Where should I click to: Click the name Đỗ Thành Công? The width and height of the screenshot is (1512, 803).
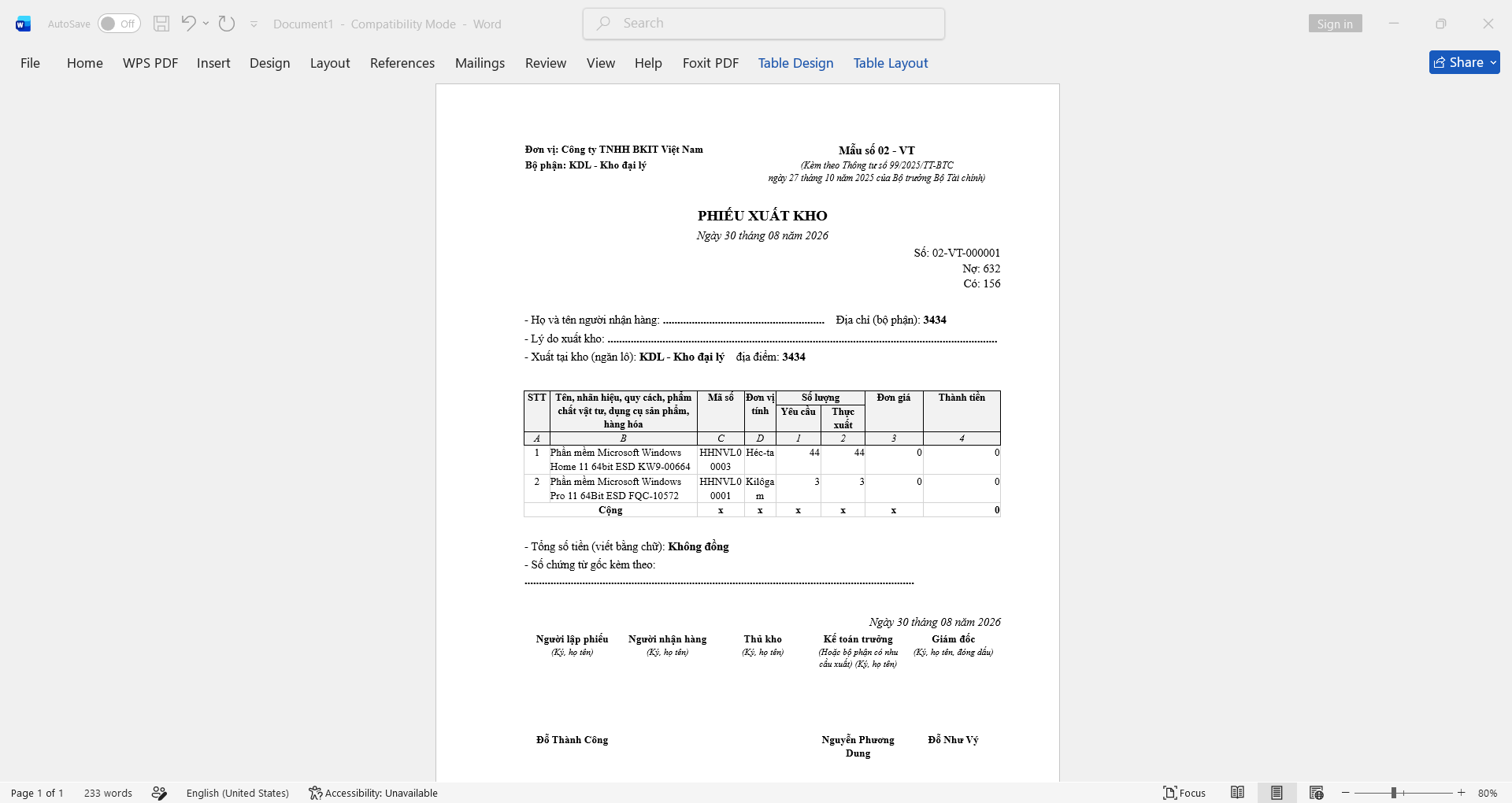573,740
